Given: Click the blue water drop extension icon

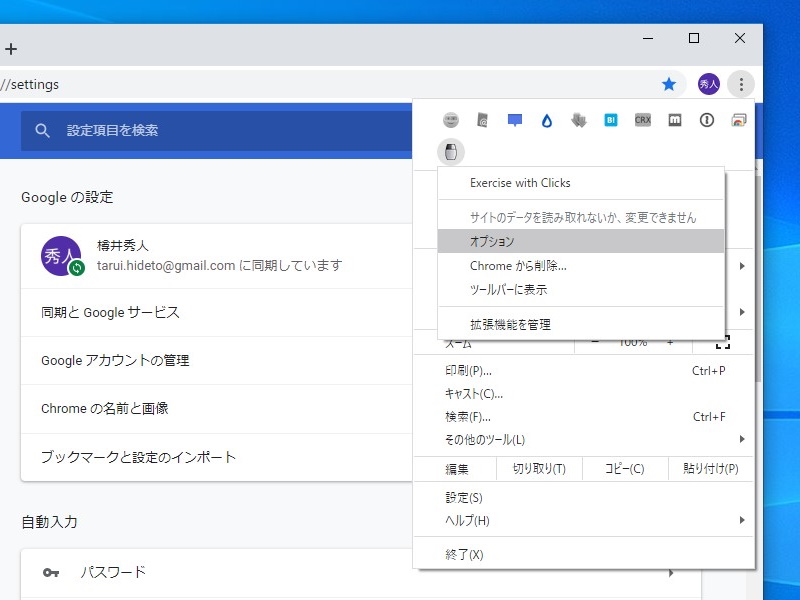Looking at the screenshot, I should 547,120.
